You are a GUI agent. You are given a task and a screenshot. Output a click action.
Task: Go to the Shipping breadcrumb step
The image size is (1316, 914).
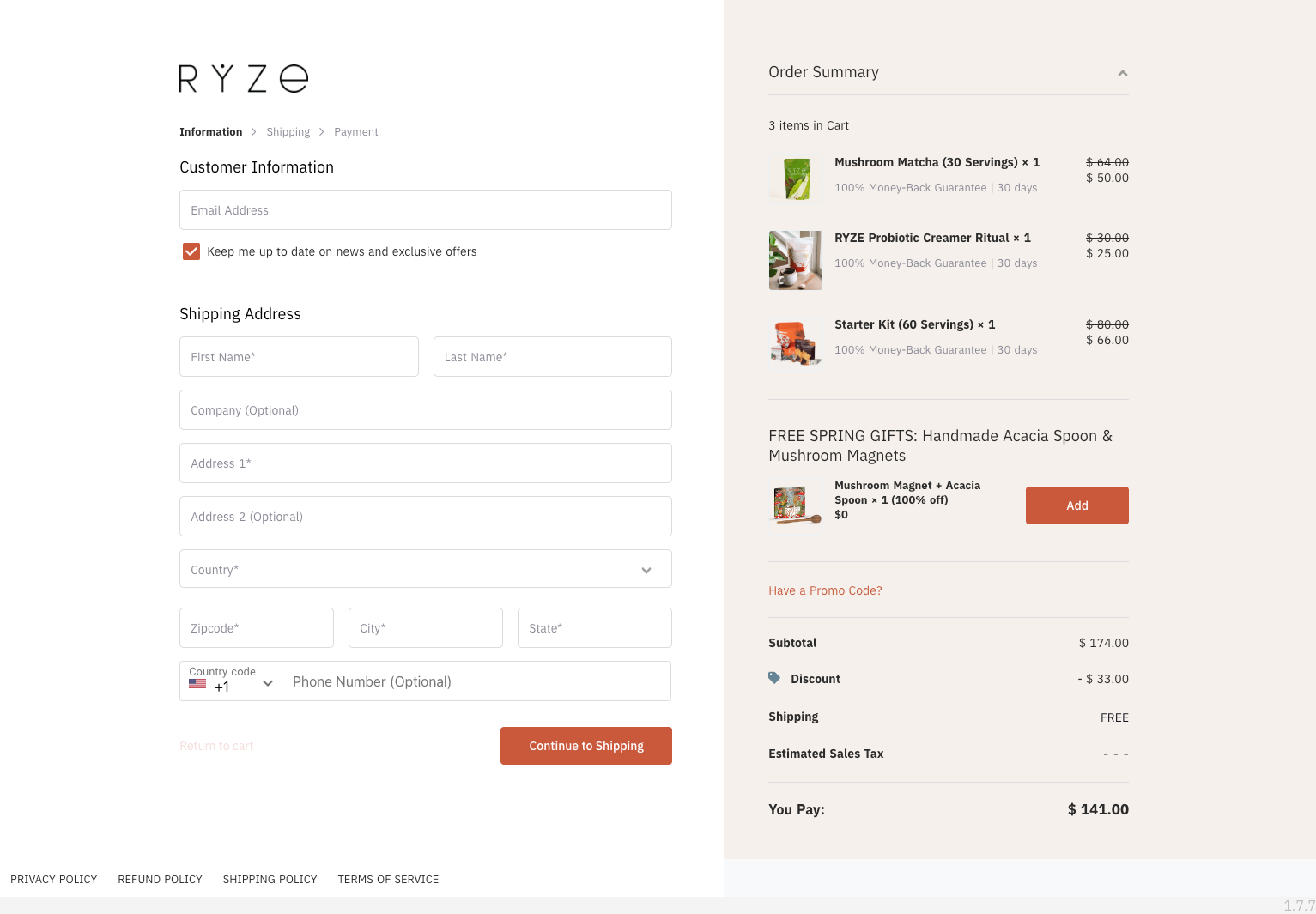[288, 131]
